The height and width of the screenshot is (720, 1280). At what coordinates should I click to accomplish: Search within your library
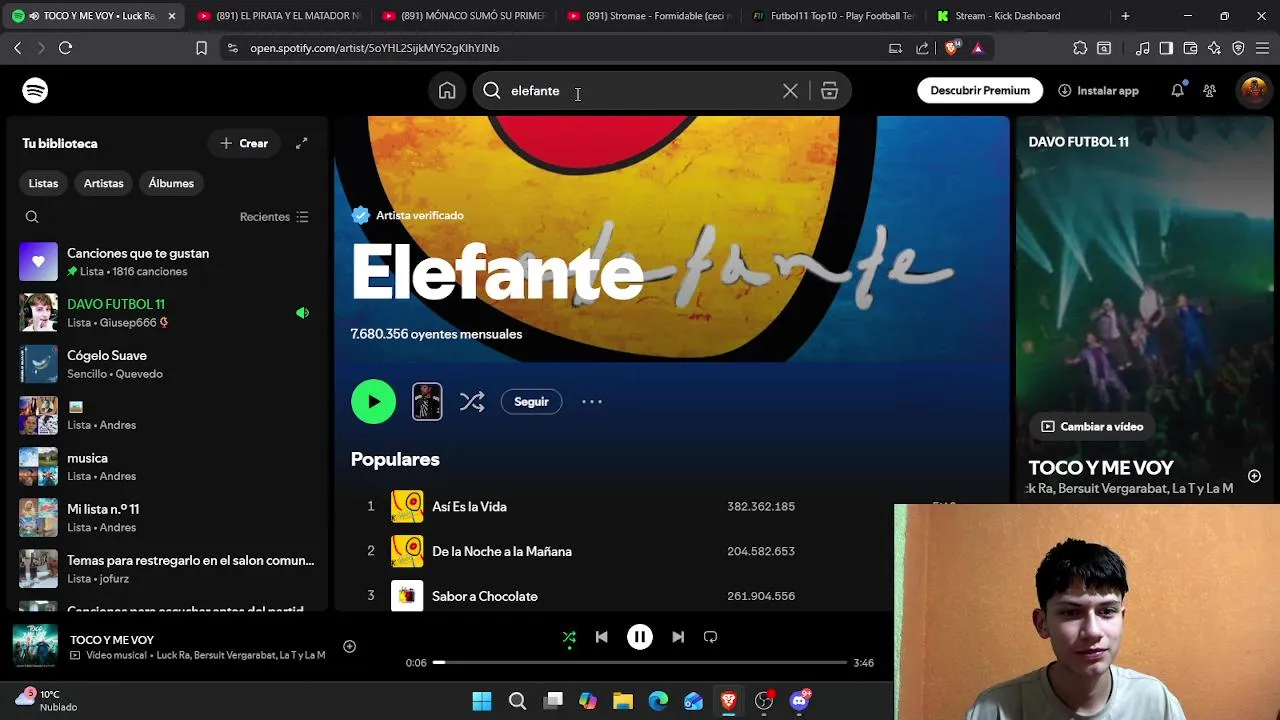[32, 217]
